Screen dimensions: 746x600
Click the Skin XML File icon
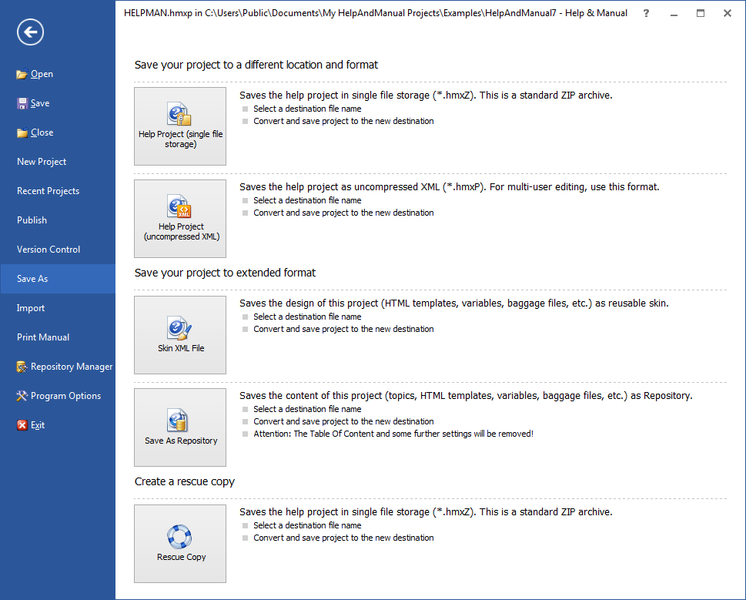[x=179, y=328]
